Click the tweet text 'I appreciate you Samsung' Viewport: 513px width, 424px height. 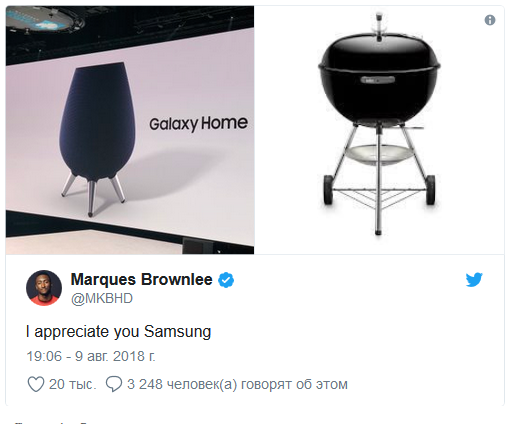pos(119,332)
